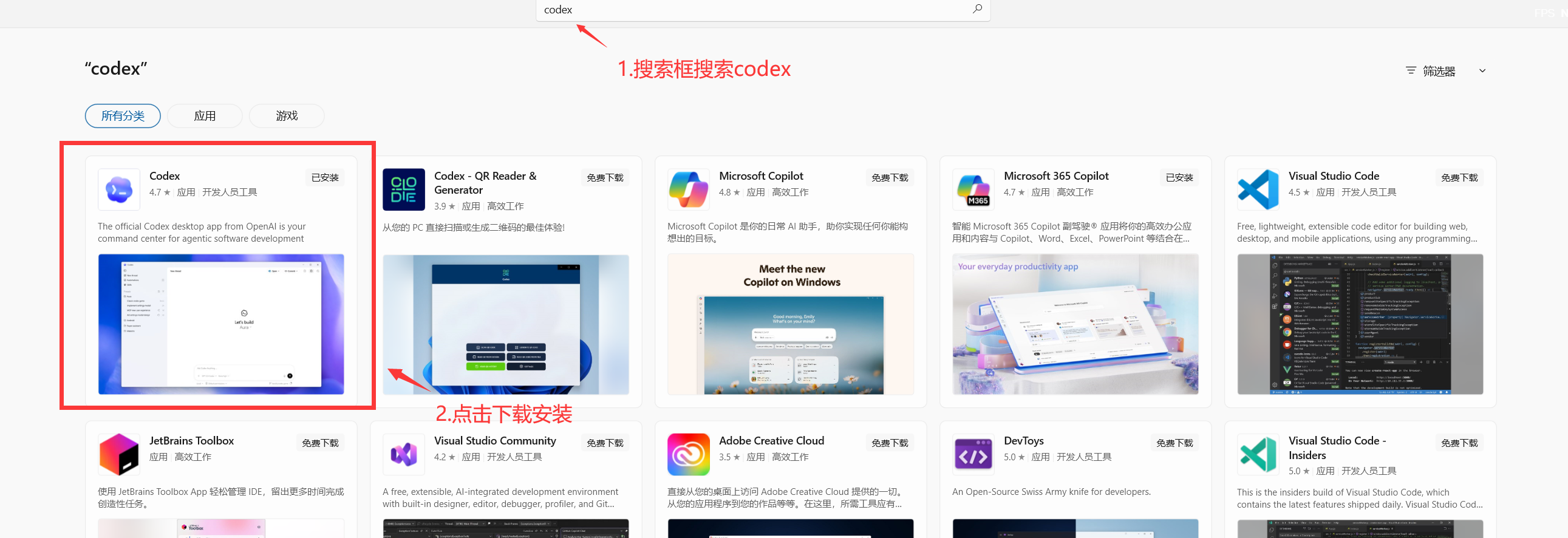Click 免费下载 for VS Code Insiders
The image size is (1568, 538).
(x=1460, y=443)
